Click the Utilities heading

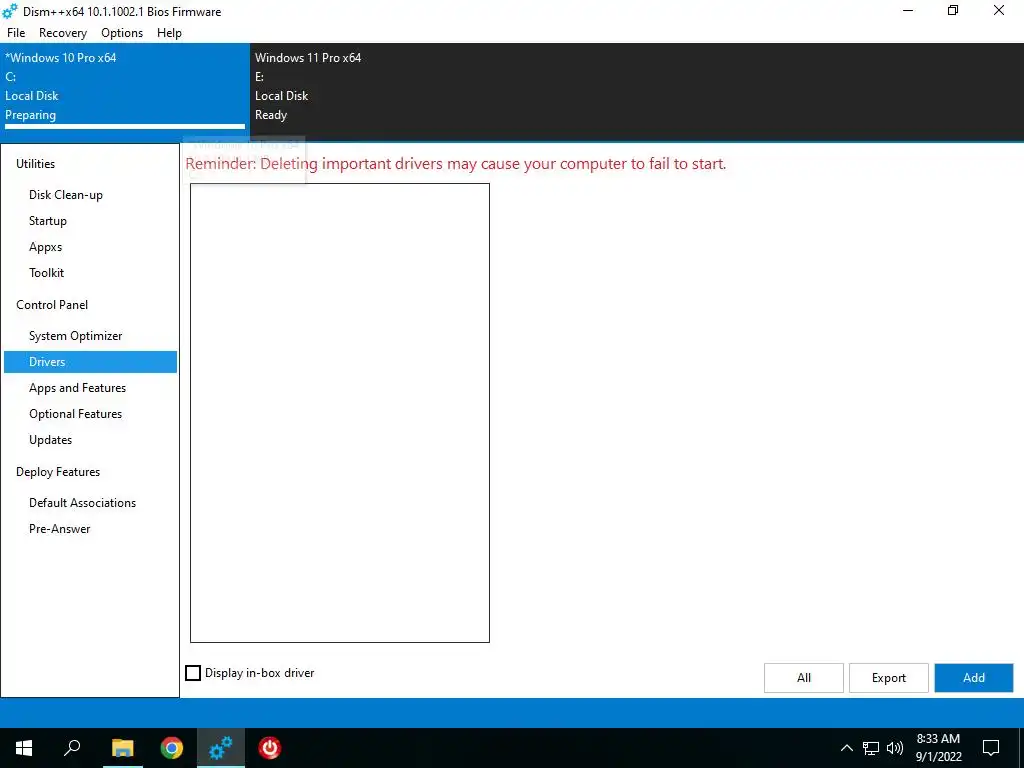pyautogui.click(x=35, y=164)
